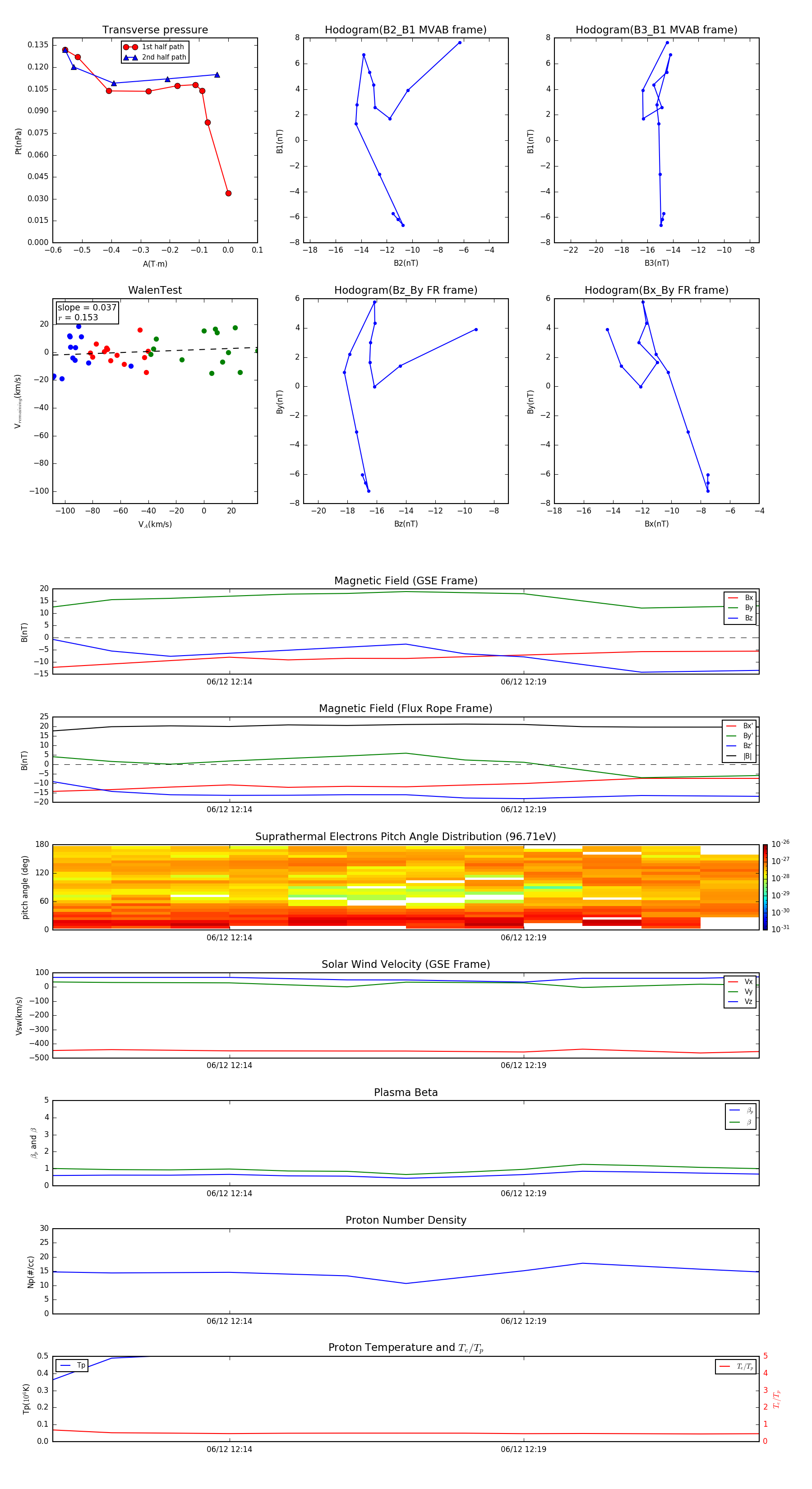Click 06/12 12:14 tick under GSE field panel
812x1489 pixels.
pyautogui.click(x=230, y=681)
